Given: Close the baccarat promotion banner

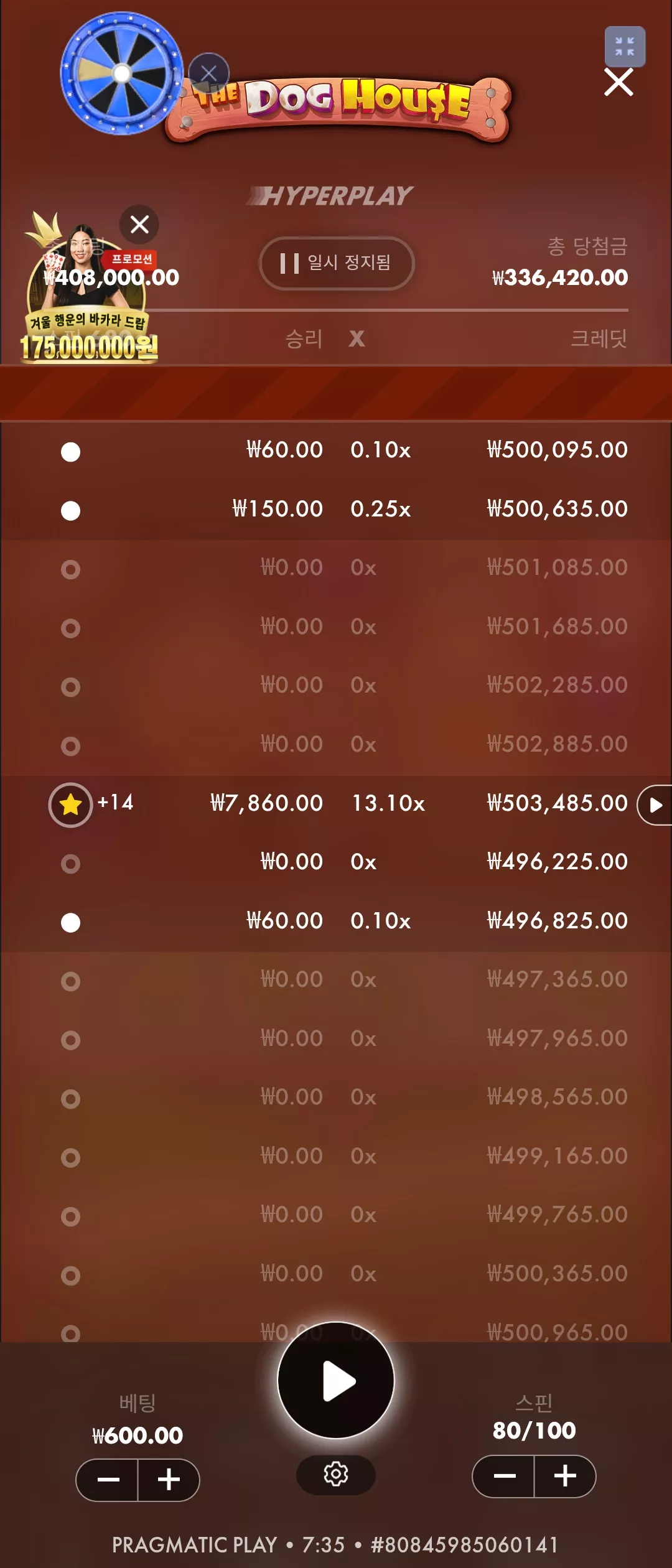Looking at the screenshot, I should (139, 224).
